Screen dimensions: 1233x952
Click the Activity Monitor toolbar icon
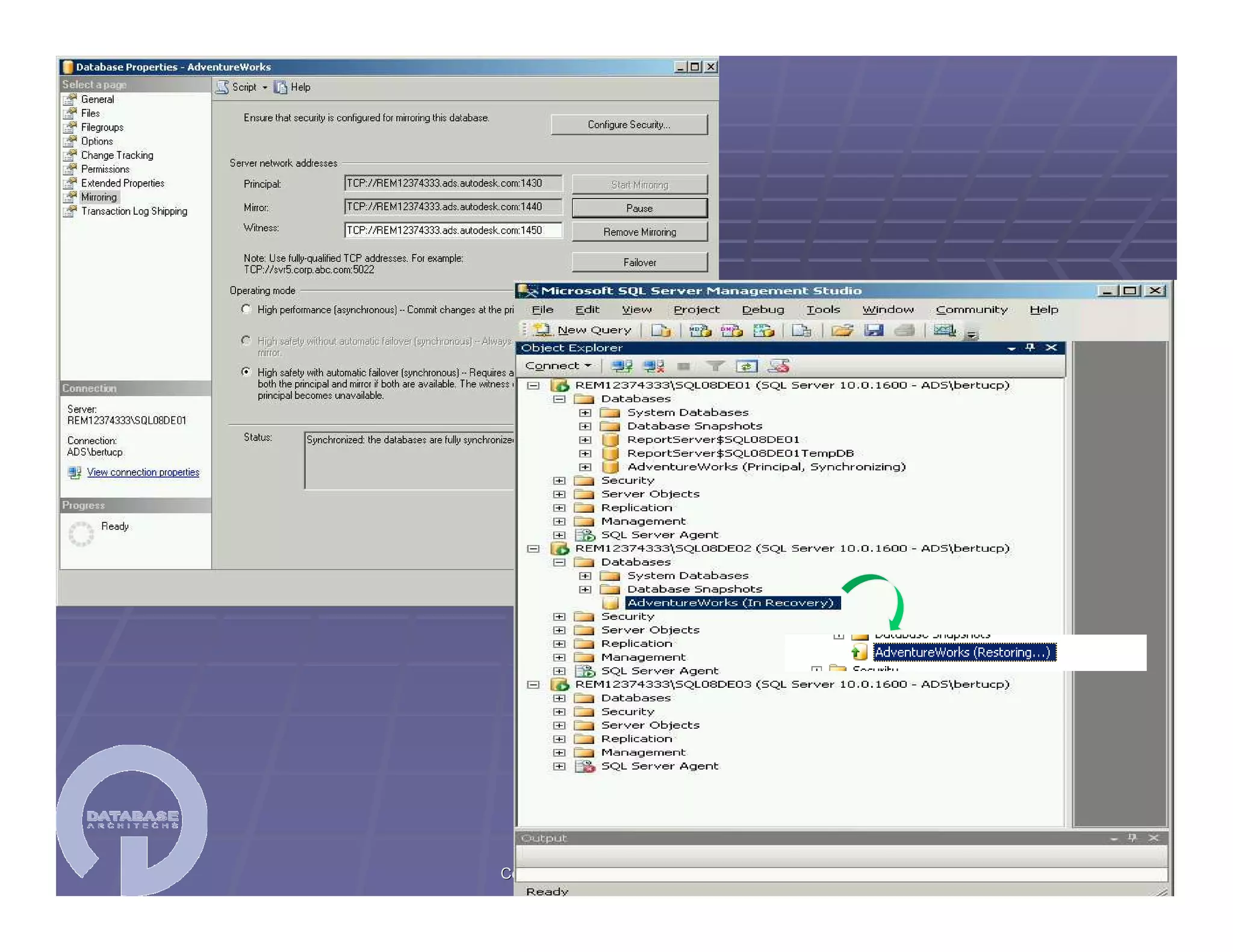[x=944, y=330]
